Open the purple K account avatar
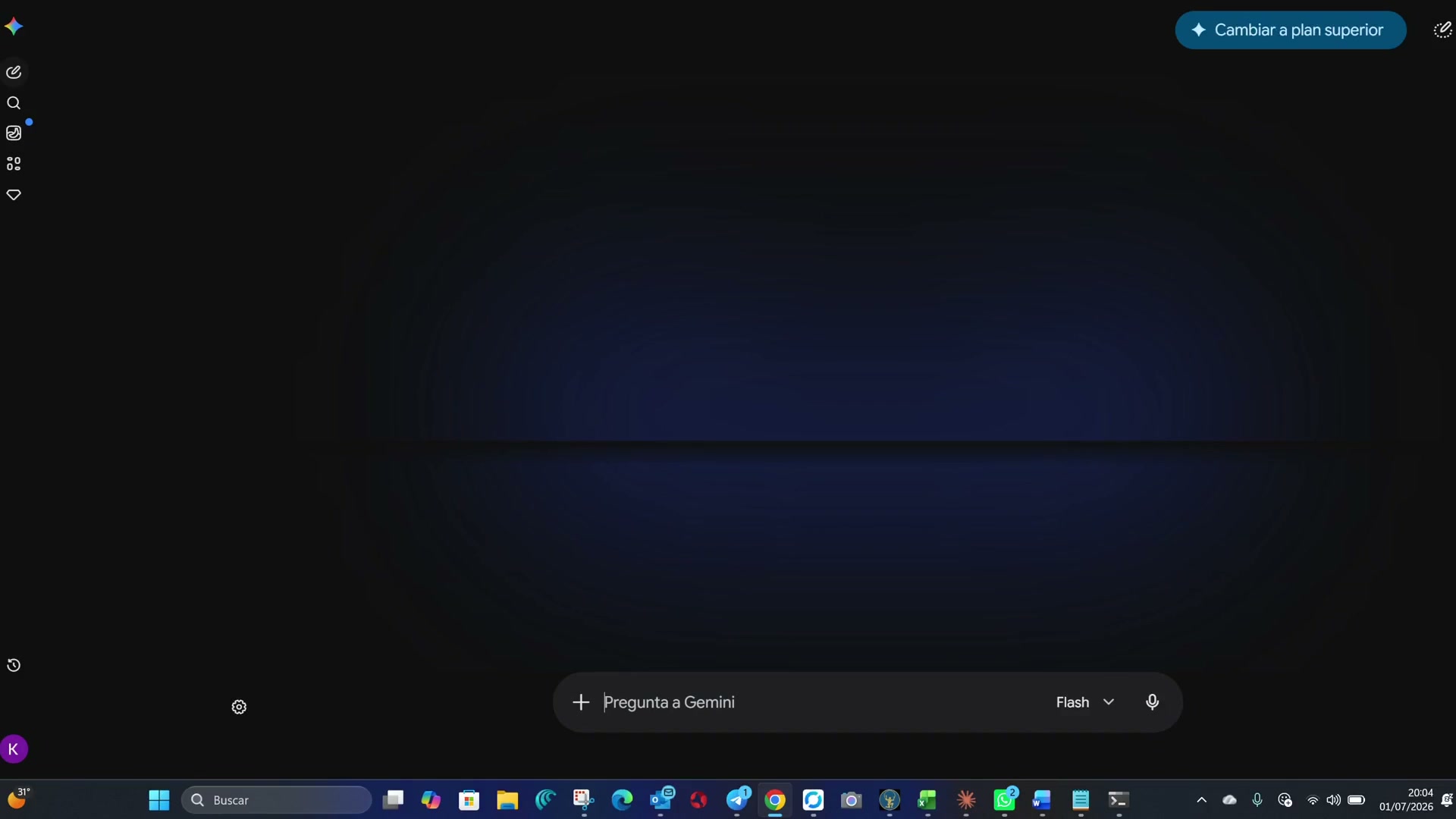The width and height of the screenshot is (1456, 819). click(x=14, y=749)
